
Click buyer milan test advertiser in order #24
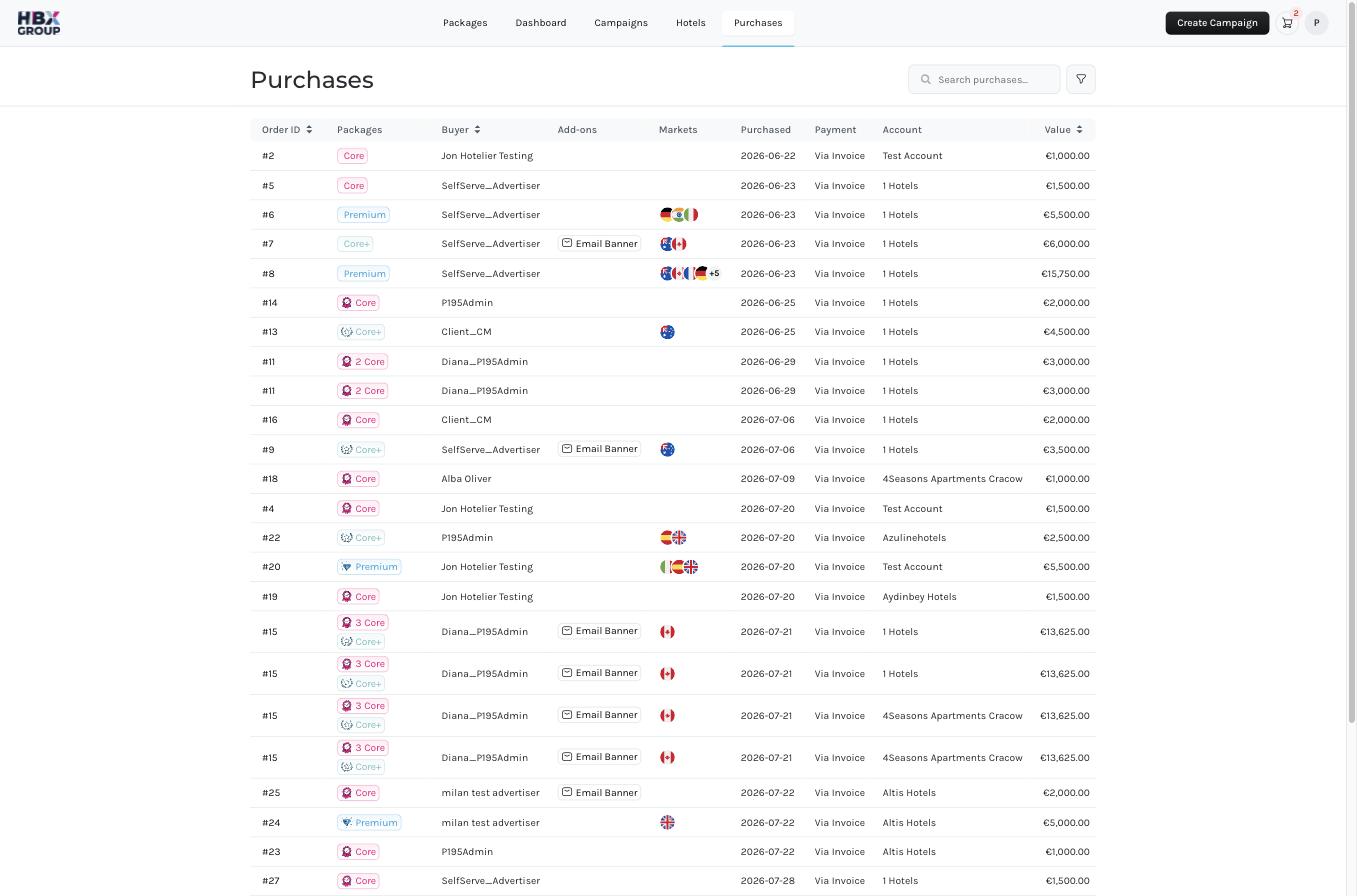pos(490,823)
